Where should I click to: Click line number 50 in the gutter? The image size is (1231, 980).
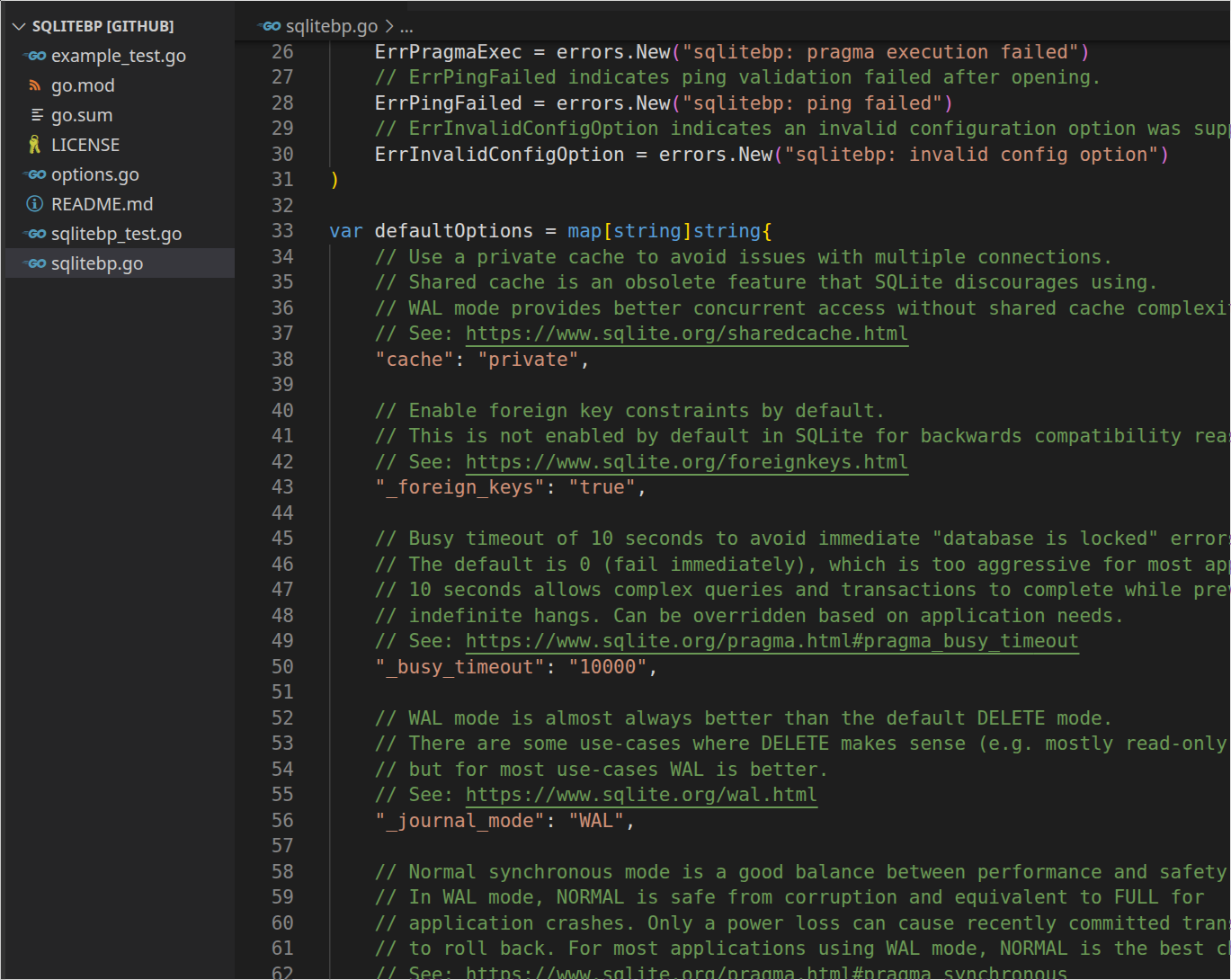282,666
